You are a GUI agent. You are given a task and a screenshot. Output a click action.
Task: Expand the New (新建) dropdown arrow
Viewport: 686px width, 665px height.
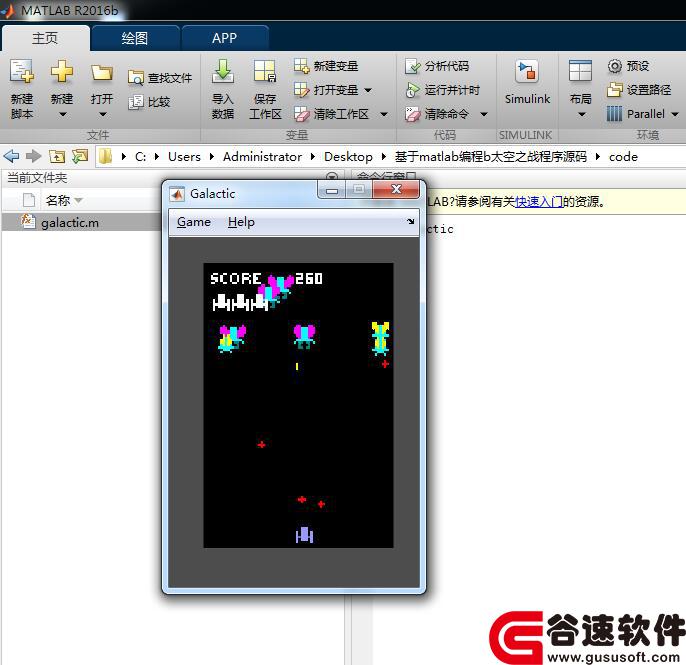[x=62, y=115]
